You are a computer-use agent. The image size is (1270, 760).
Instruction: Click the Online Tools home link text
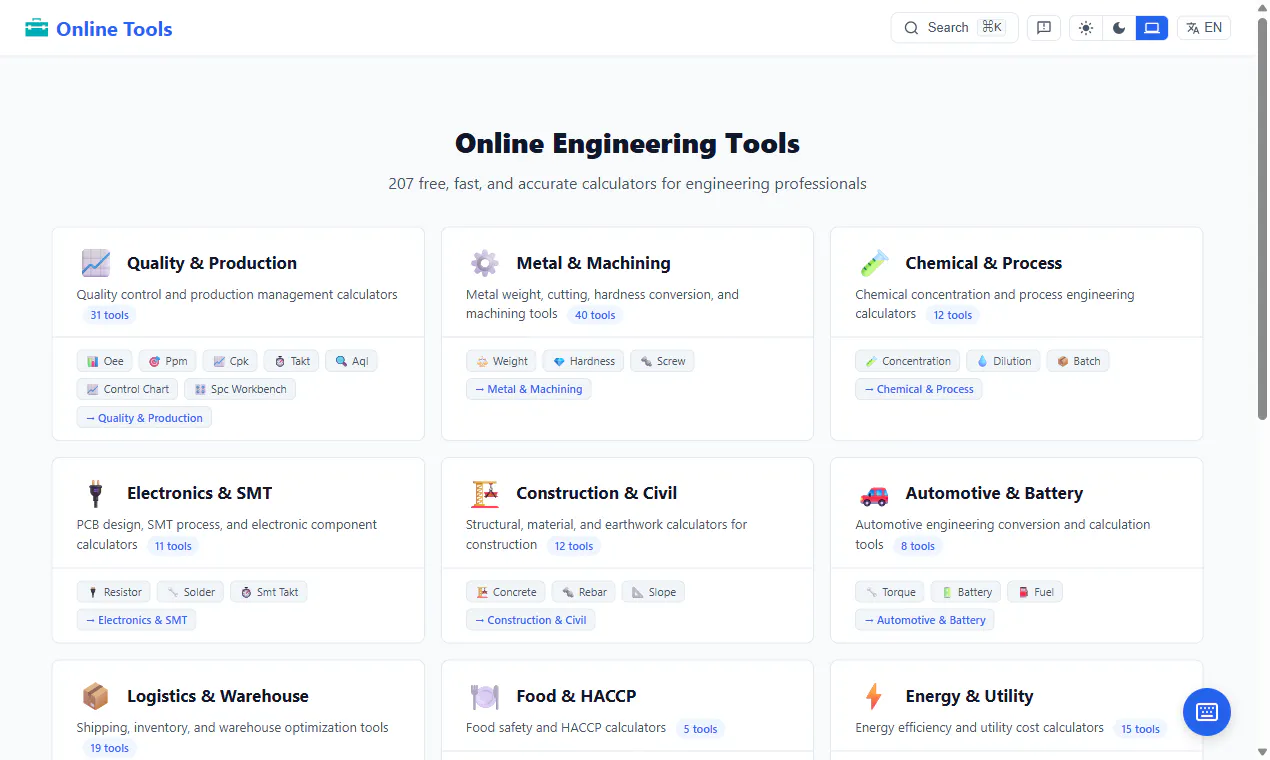tap(114, 29)
